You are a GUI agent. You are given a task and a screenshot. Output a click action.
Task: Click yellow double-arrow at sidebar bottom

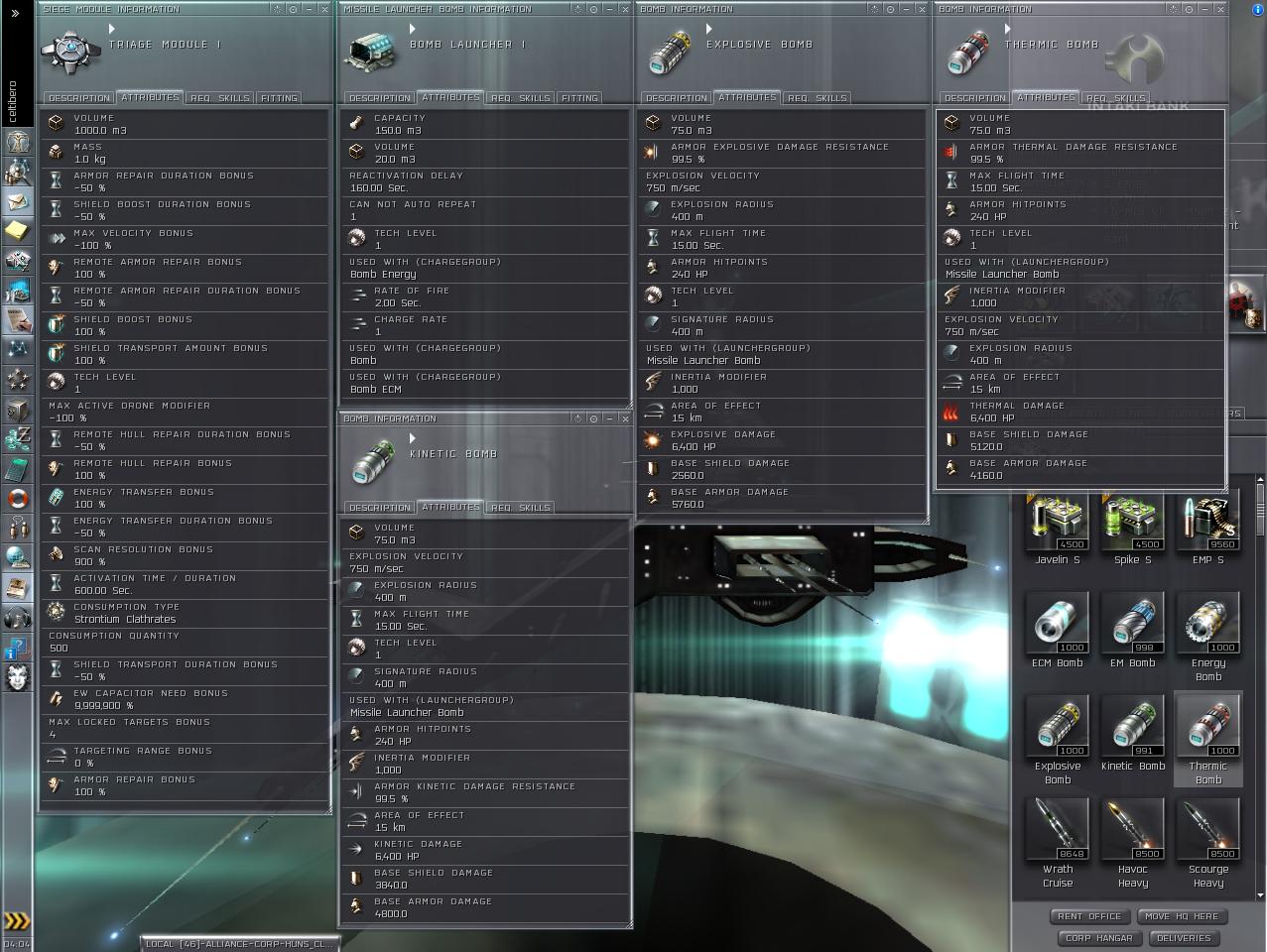point(17,921)
